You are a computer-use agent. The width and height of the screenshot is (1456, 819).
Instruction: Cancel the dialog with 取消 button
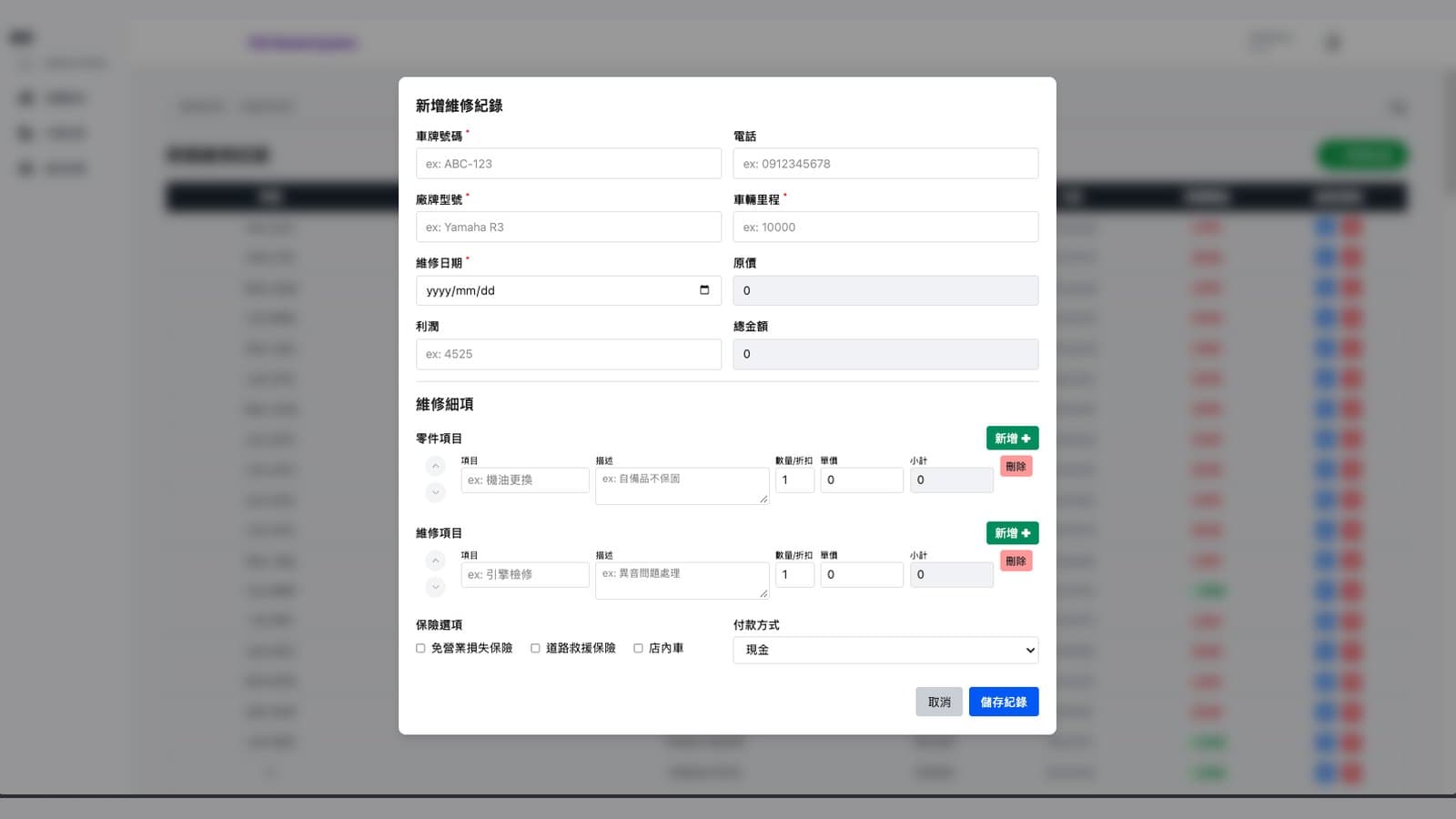tap(939, 702)
